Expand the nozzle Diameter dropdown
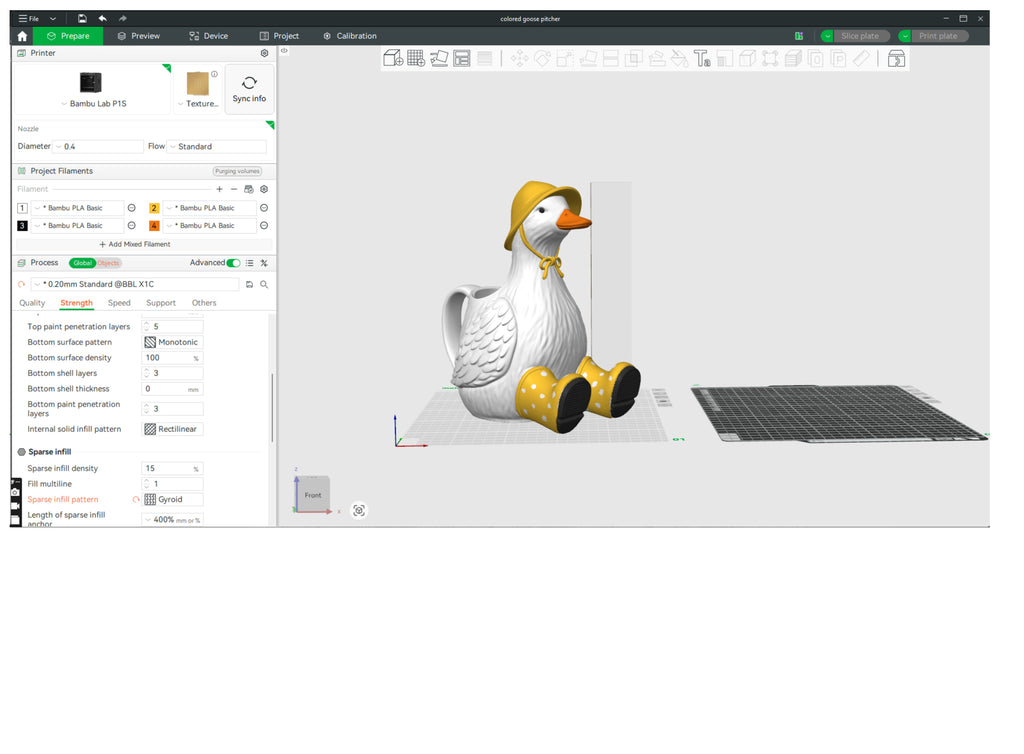The image size is (1024, 754). [99, 146]
